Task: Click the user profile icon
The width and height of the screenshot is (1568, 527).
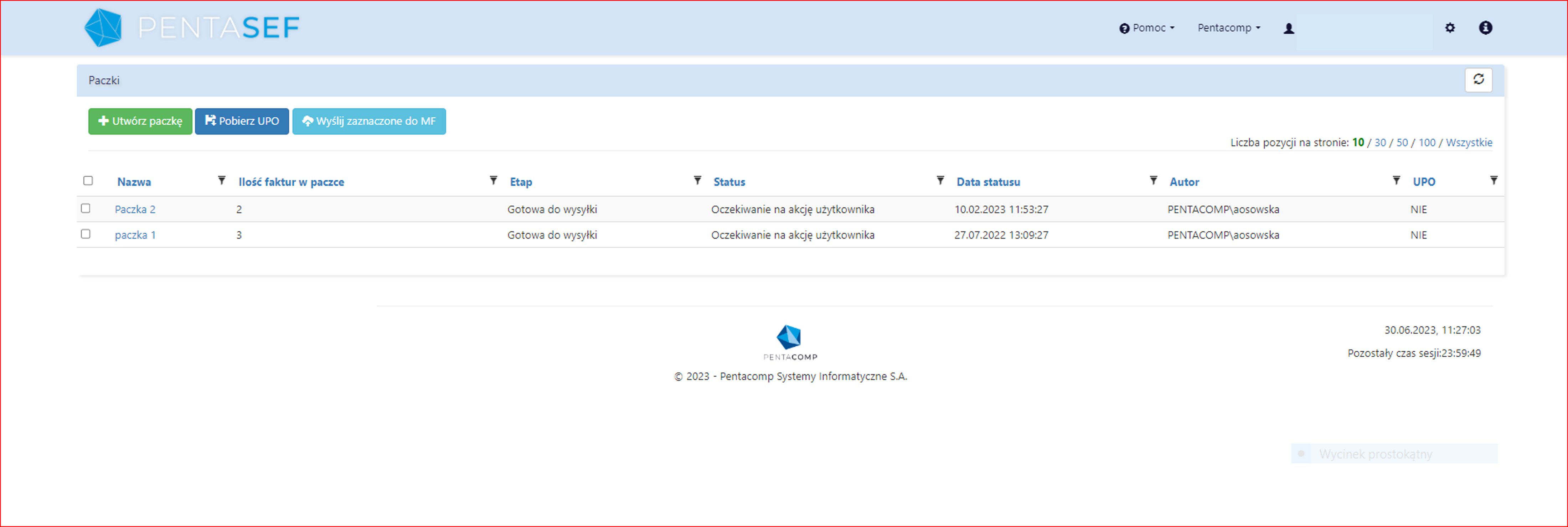Action: pyautogui.click(x=1289, y=29)
